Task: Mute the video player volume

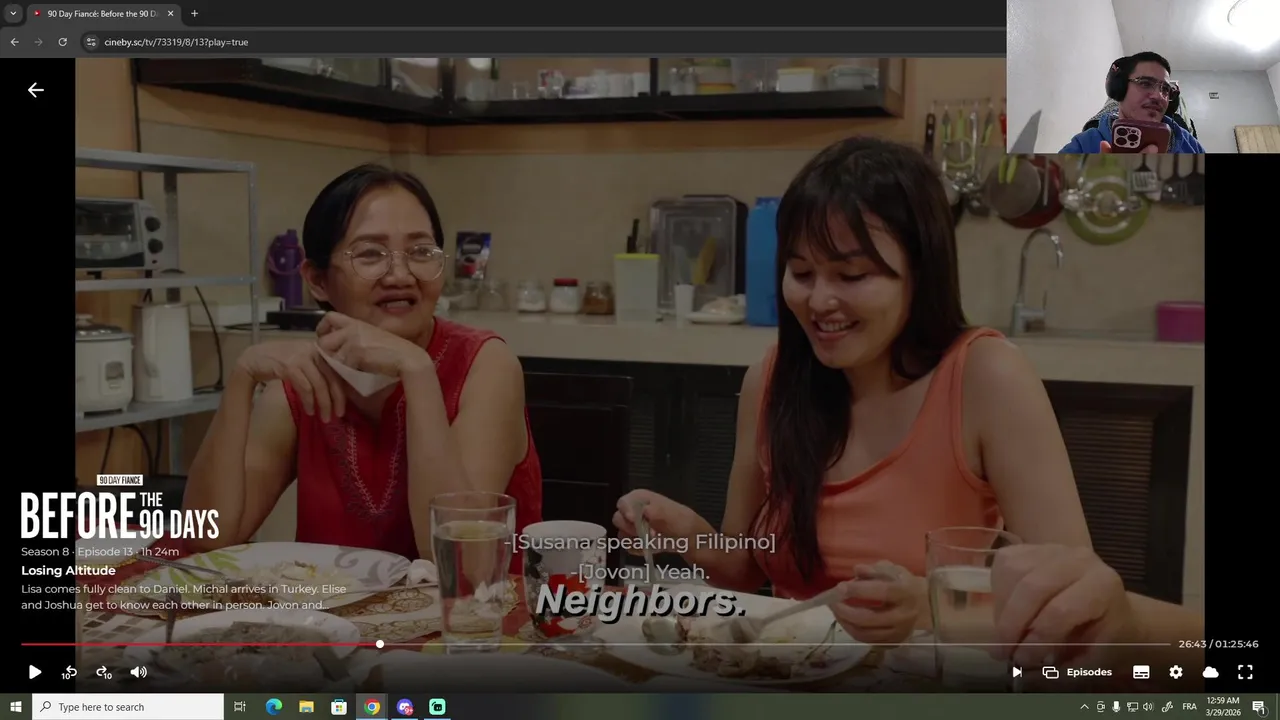Action: pos(139,672)
